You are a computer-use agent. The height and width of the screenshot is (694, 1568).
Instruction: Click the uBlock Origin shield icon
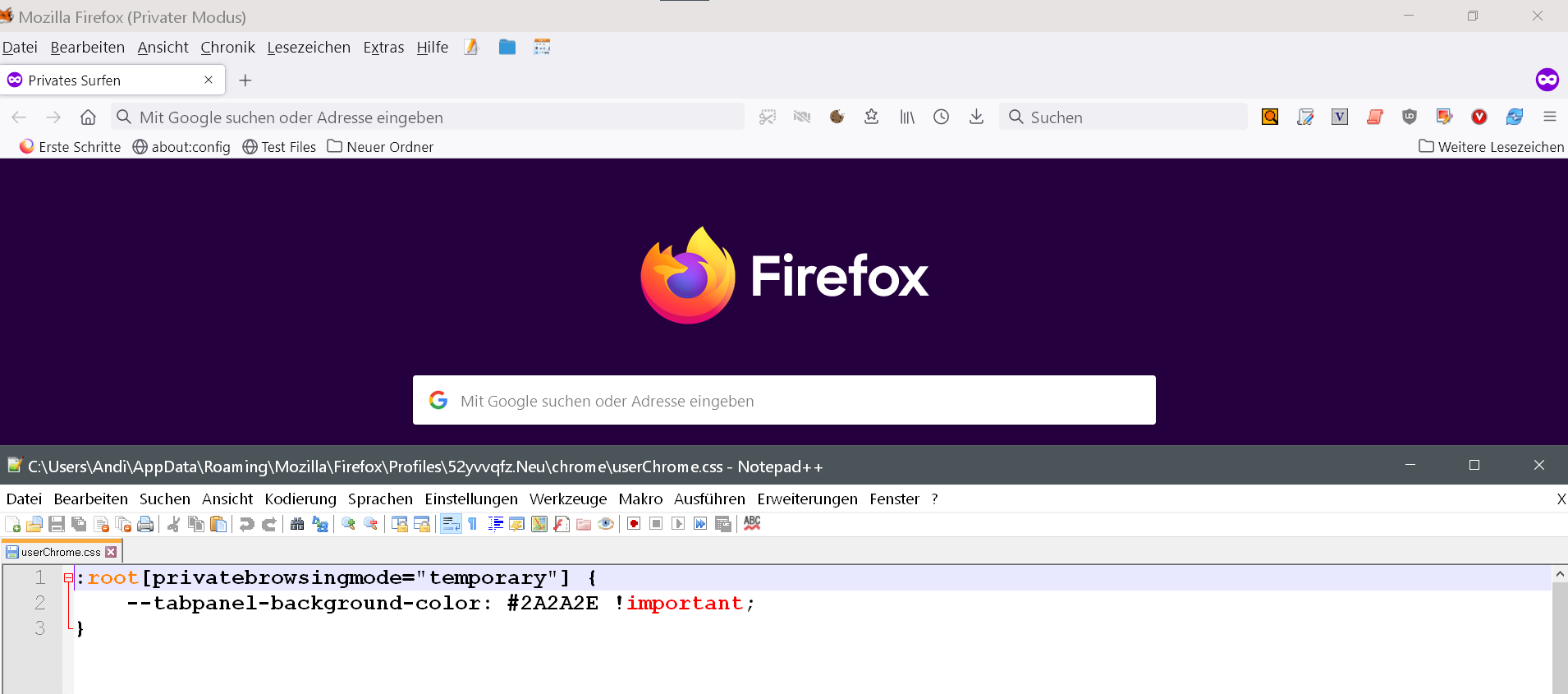(1410, 117)
